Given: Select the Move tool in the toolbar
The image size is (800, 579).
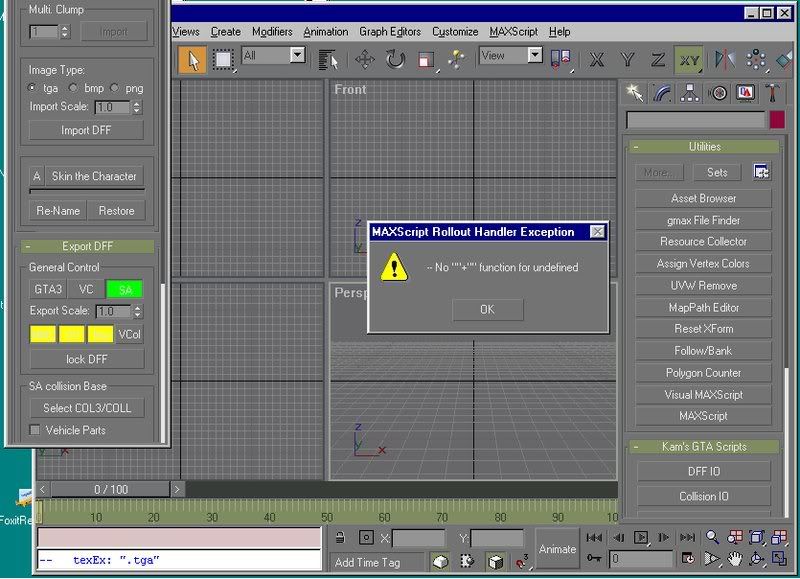Looking at the screenshot, I should [x=364, y=60].
